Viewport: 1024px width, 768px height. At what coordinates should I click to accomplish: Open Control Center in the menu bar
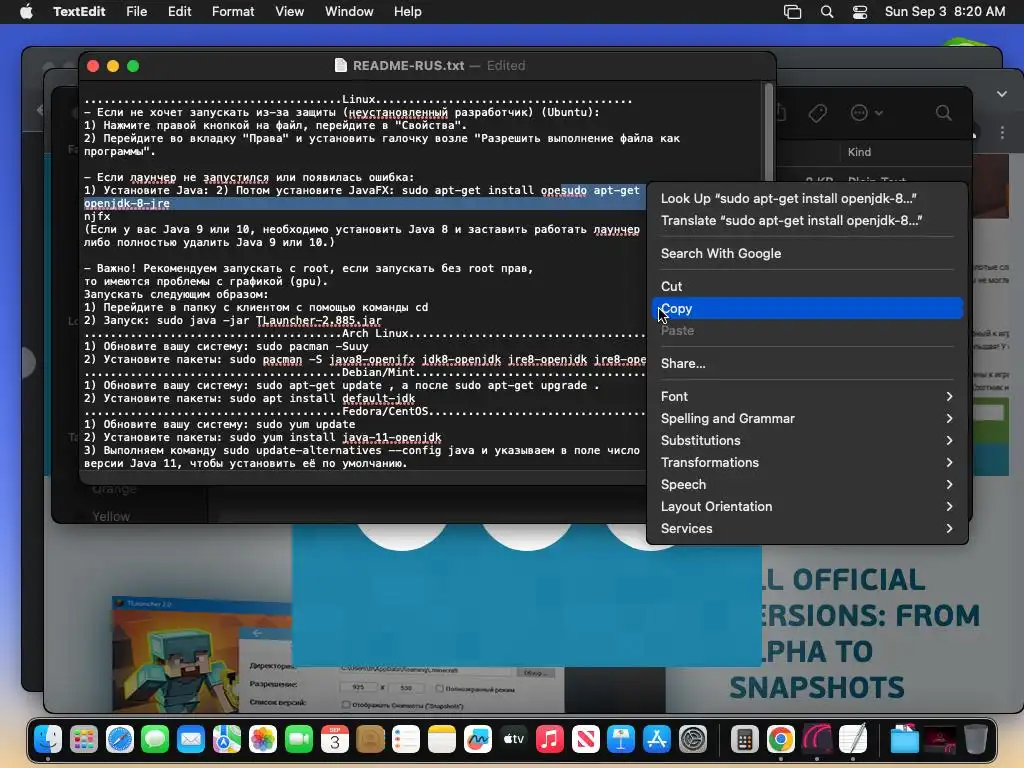tap(860, 12)
